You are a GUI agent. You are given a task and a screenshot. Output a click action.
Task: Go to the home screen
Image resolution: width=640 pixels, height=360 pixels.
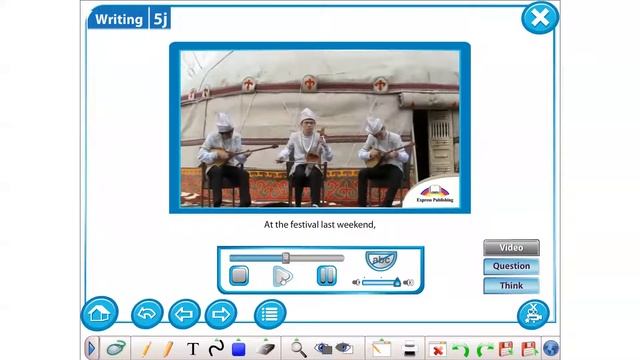click(100, 313)
